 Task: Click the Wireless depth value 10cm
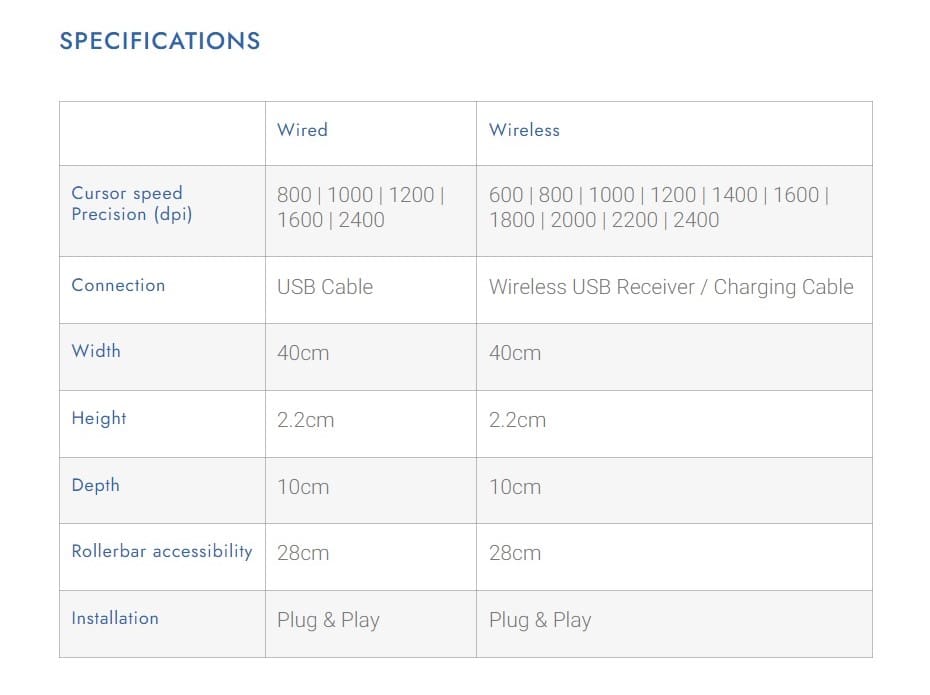click(515, 487)
